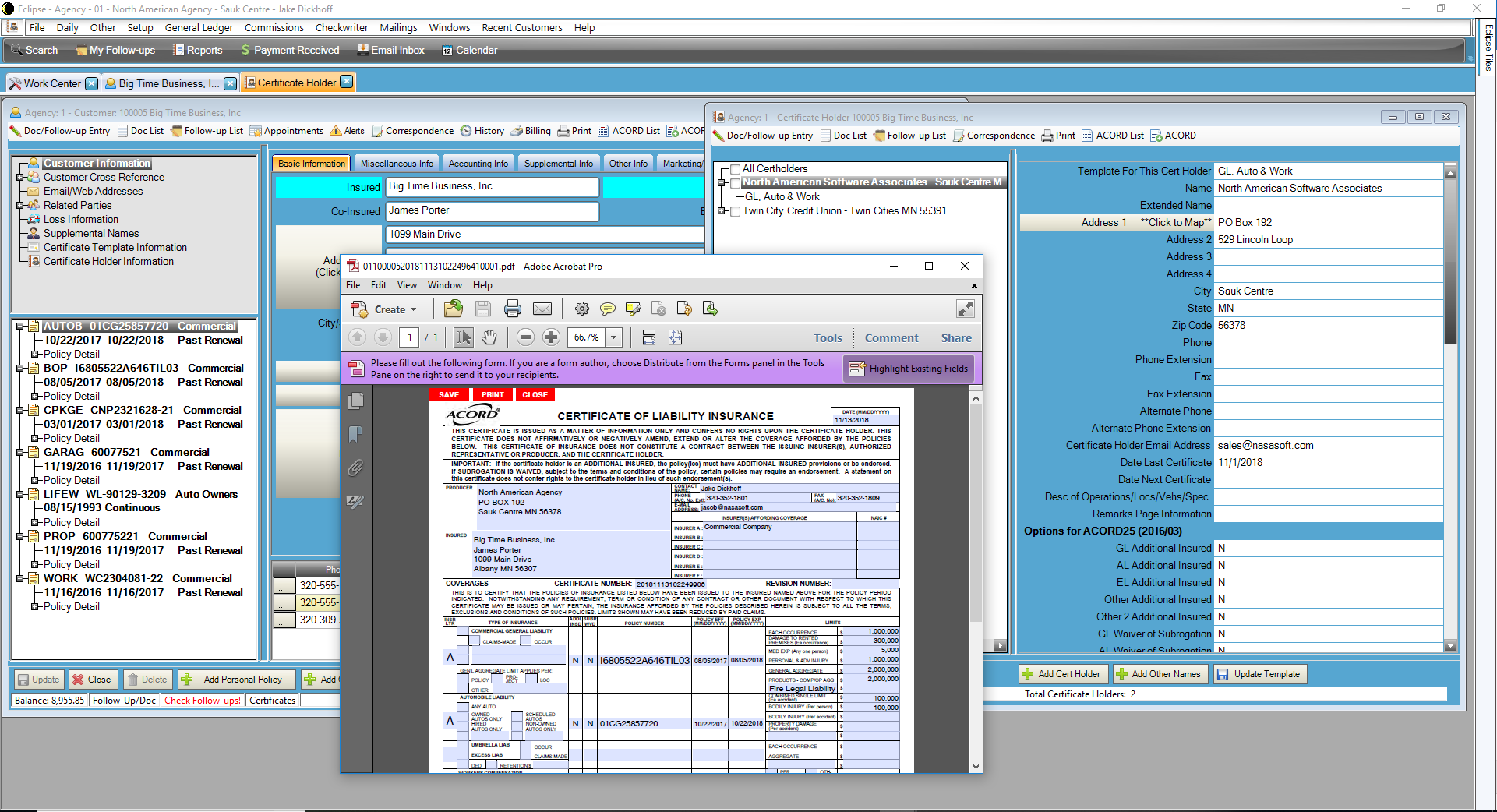
Task: Open Acrobat's gear settings icon
Action: tap(582, 309)
